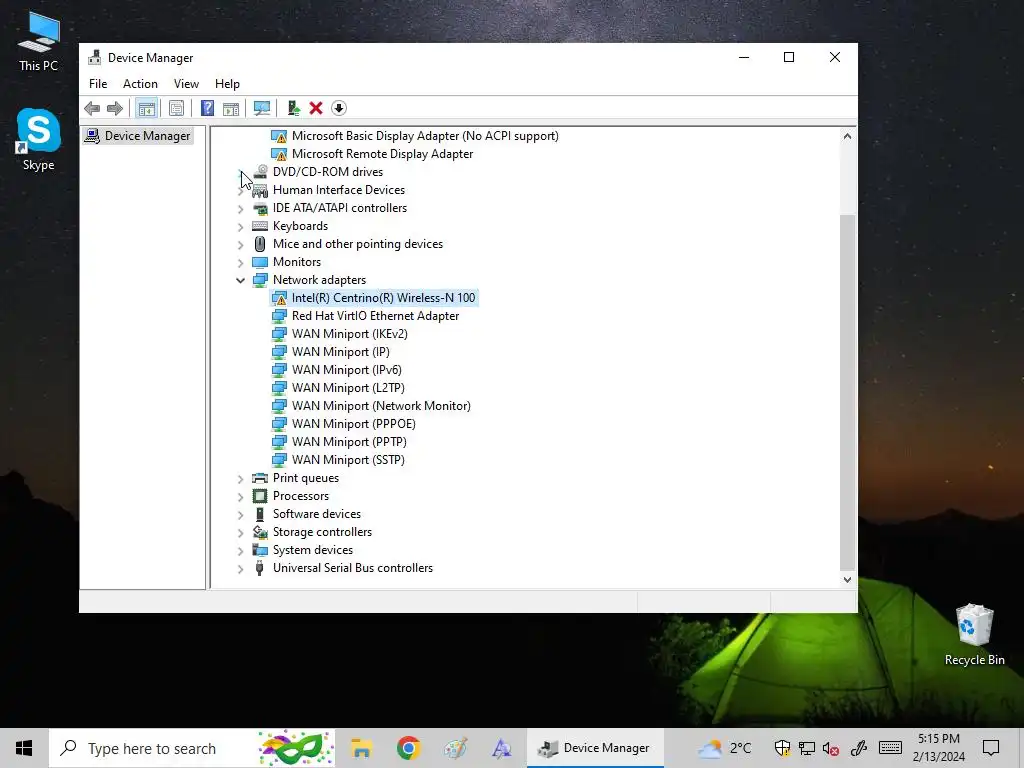This screenshot has height=768, width=1024.
Task: Click the Disable device down-arrow icon
Action: point(339,108)
